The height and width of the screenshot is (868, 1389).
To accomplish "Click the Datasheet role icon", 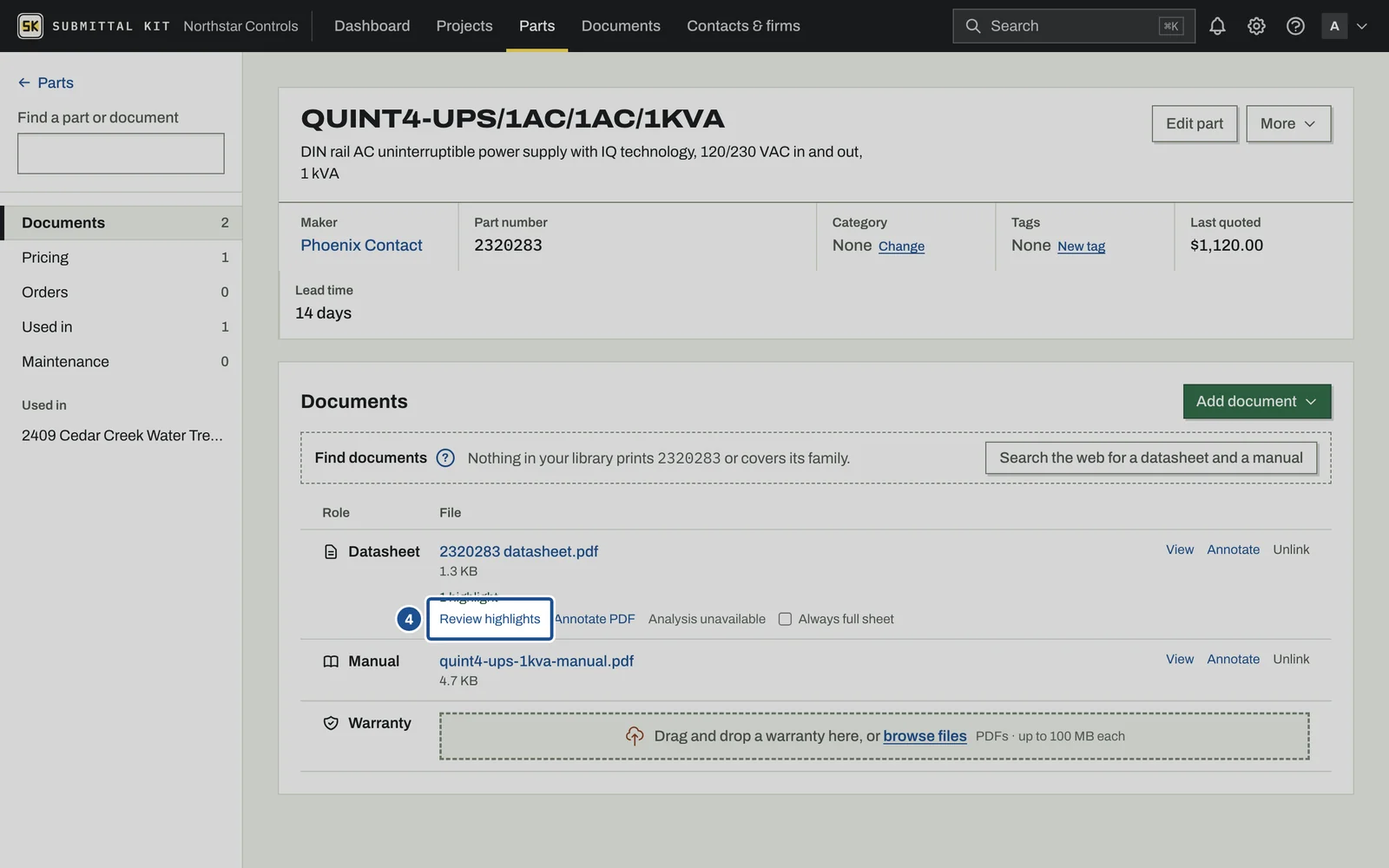I will tap(331, 552).
